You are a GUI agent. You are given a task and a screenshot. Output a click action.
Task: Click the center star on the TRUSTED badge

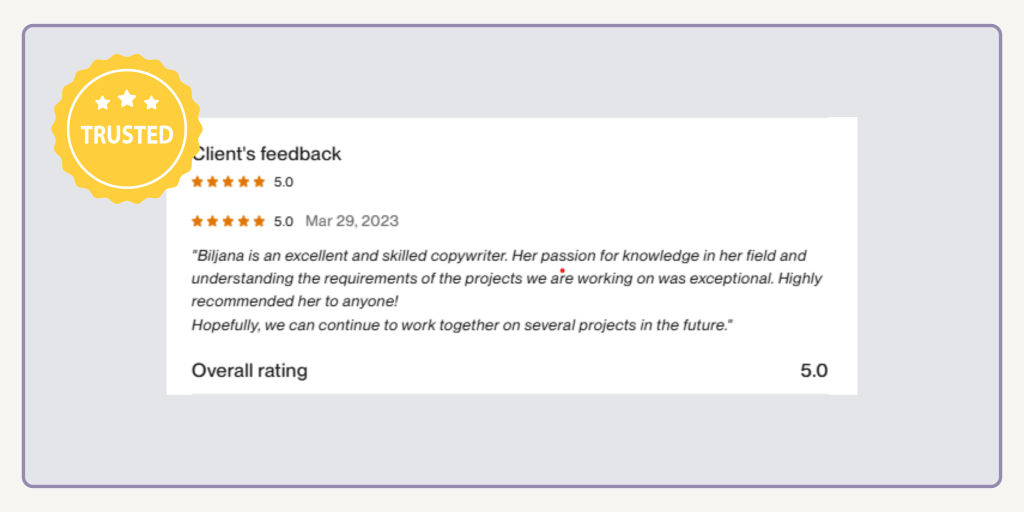[x=127, y=98]
